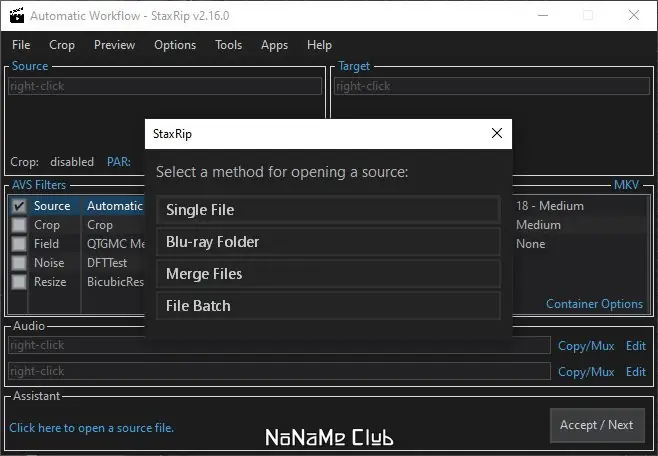Select the 'None' tune entry
Image resolution: width=658 pixels, height=456 pixels.
pyautogui.click(x=530, y=244)
